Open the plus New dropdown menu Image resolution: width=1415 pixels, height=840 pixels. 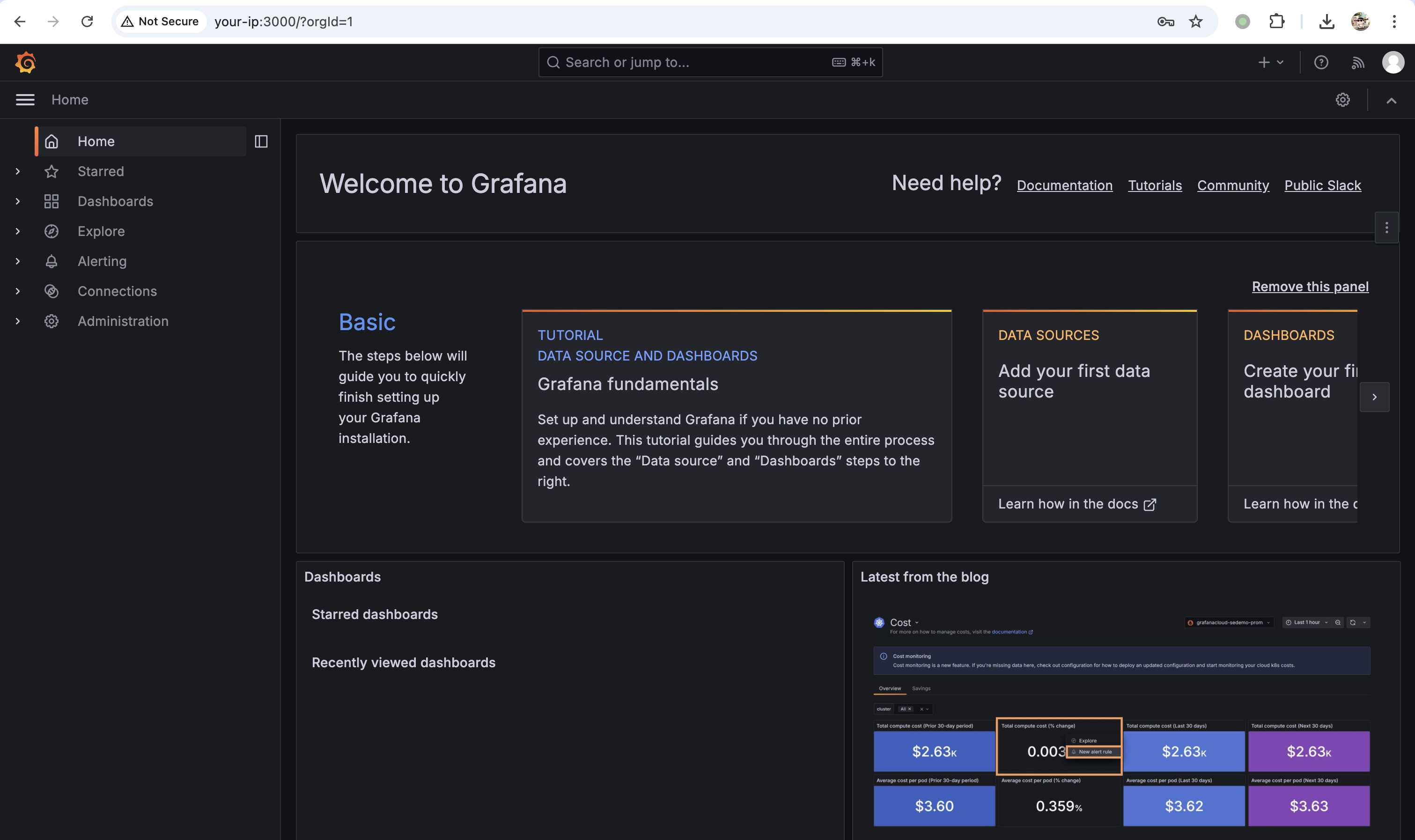click(1270, 62)
